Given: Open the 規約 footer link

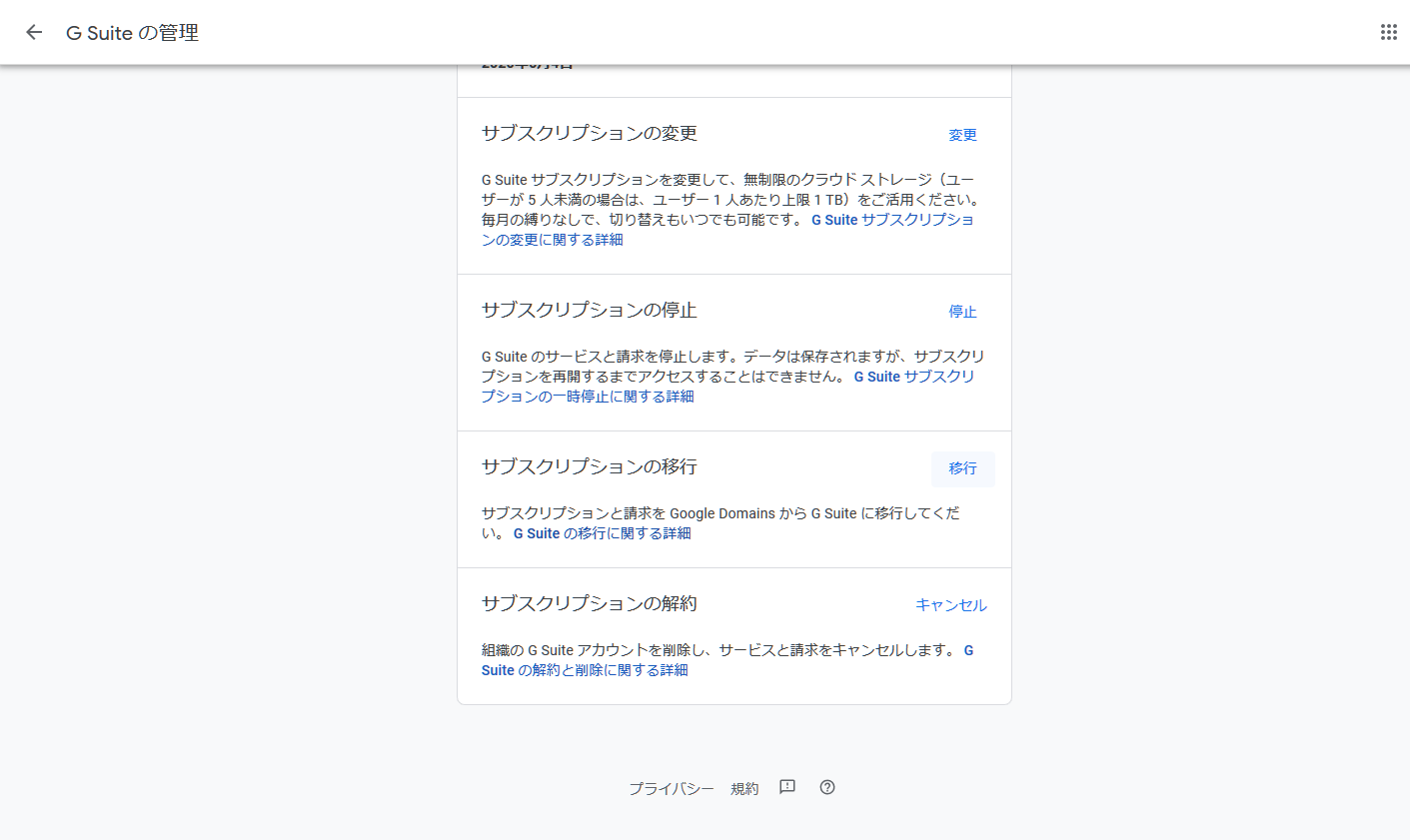Looking at the screenshot, I should coord(744,789).
